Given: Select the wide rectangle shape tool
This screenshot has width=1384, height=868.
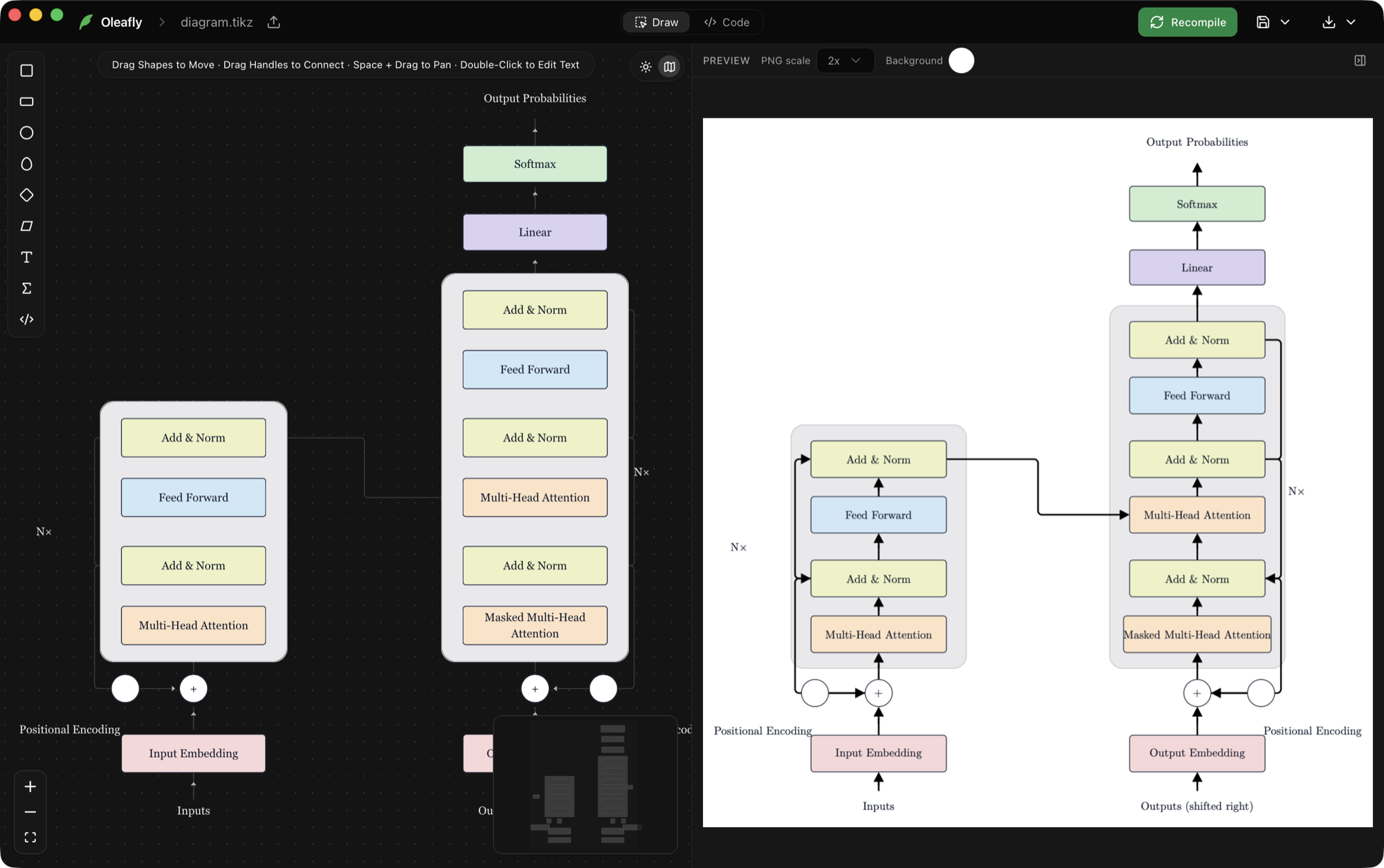Looking at the screenshot, I should 26,102.
